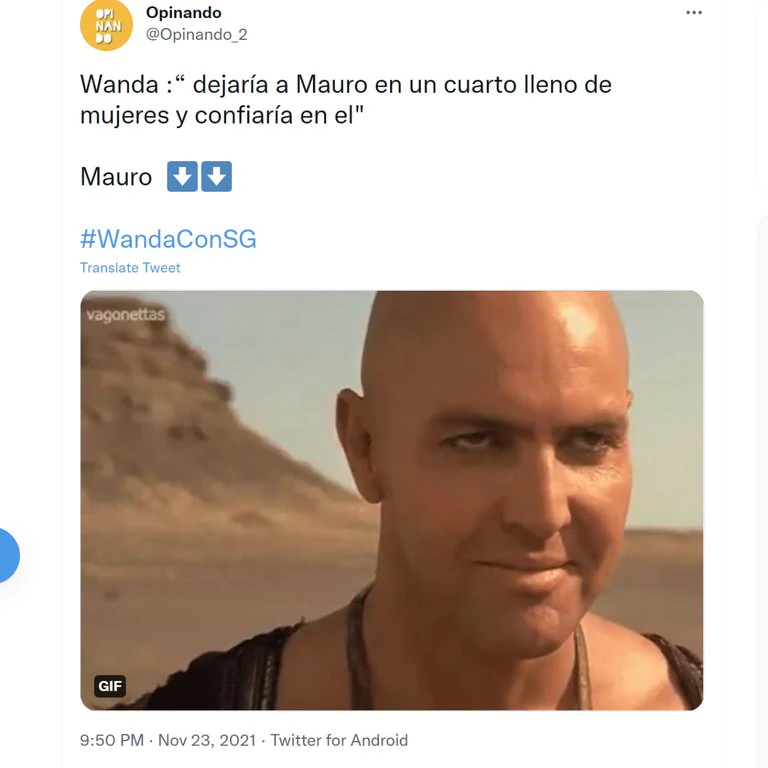Click the tweet text starting with Wanda
The image size is (768, 768).
(x=346, y=99)
